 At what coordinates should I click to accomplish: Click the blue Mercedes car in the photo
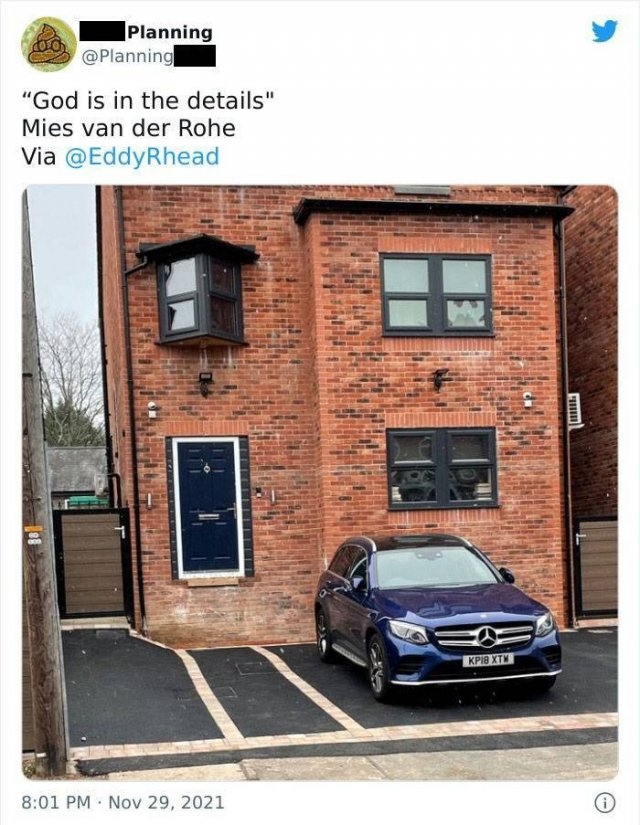tap(438, 617)
